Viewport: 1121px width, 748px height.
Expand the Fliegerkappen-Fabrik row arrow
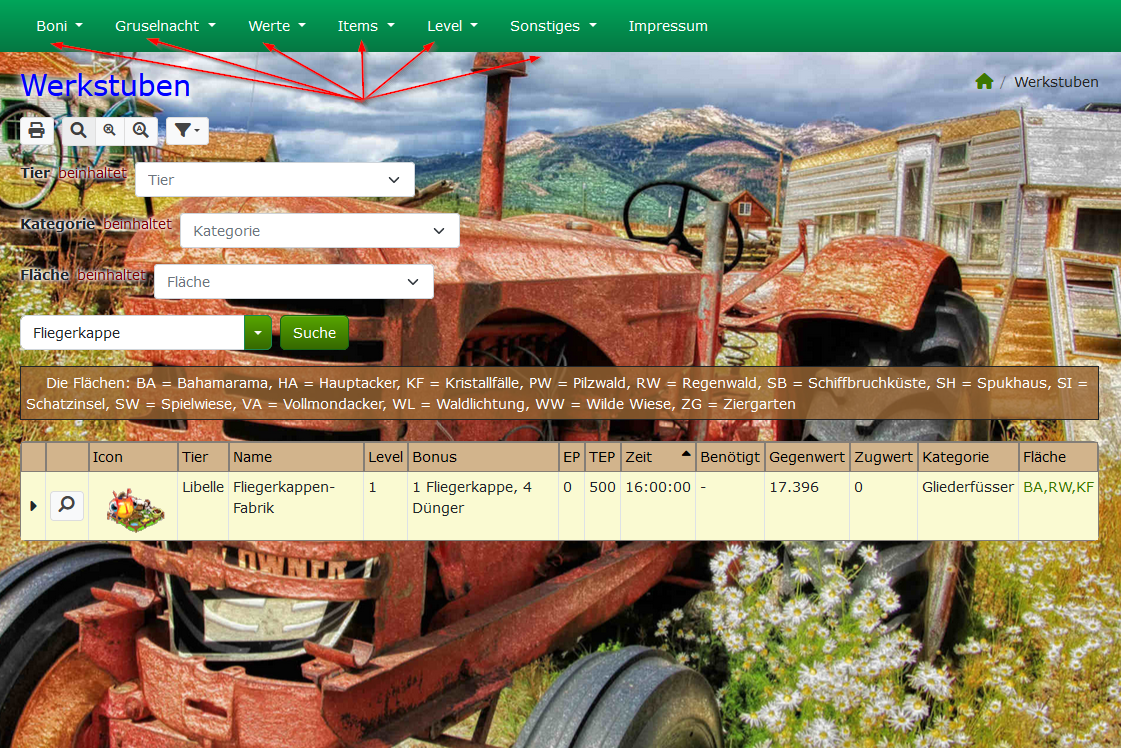(x=33, y=506)
